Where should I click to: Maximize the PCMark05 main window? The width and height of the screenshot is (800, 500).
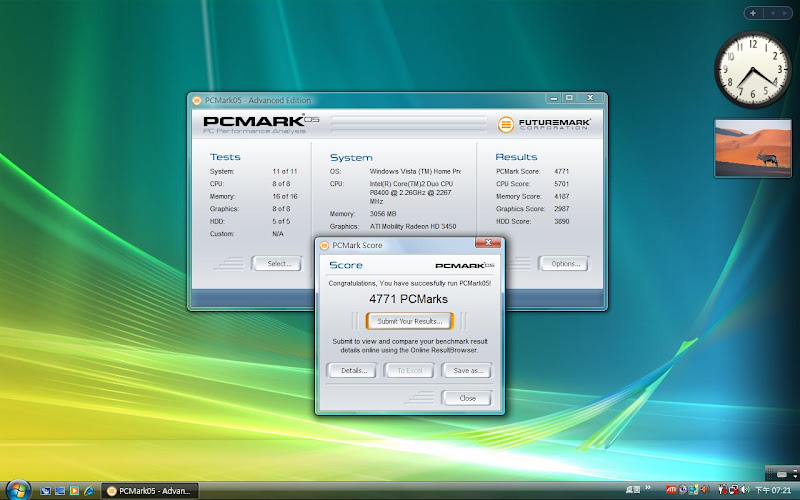(569, 98)
